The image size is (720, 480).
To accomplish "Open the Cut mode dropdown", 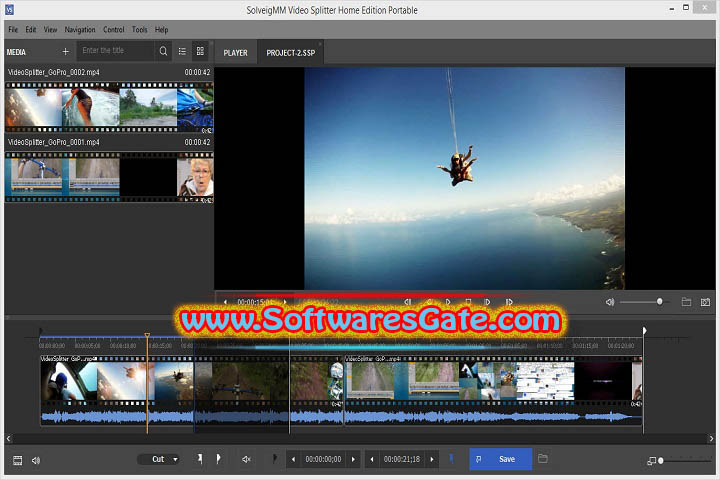I will 158,459.
